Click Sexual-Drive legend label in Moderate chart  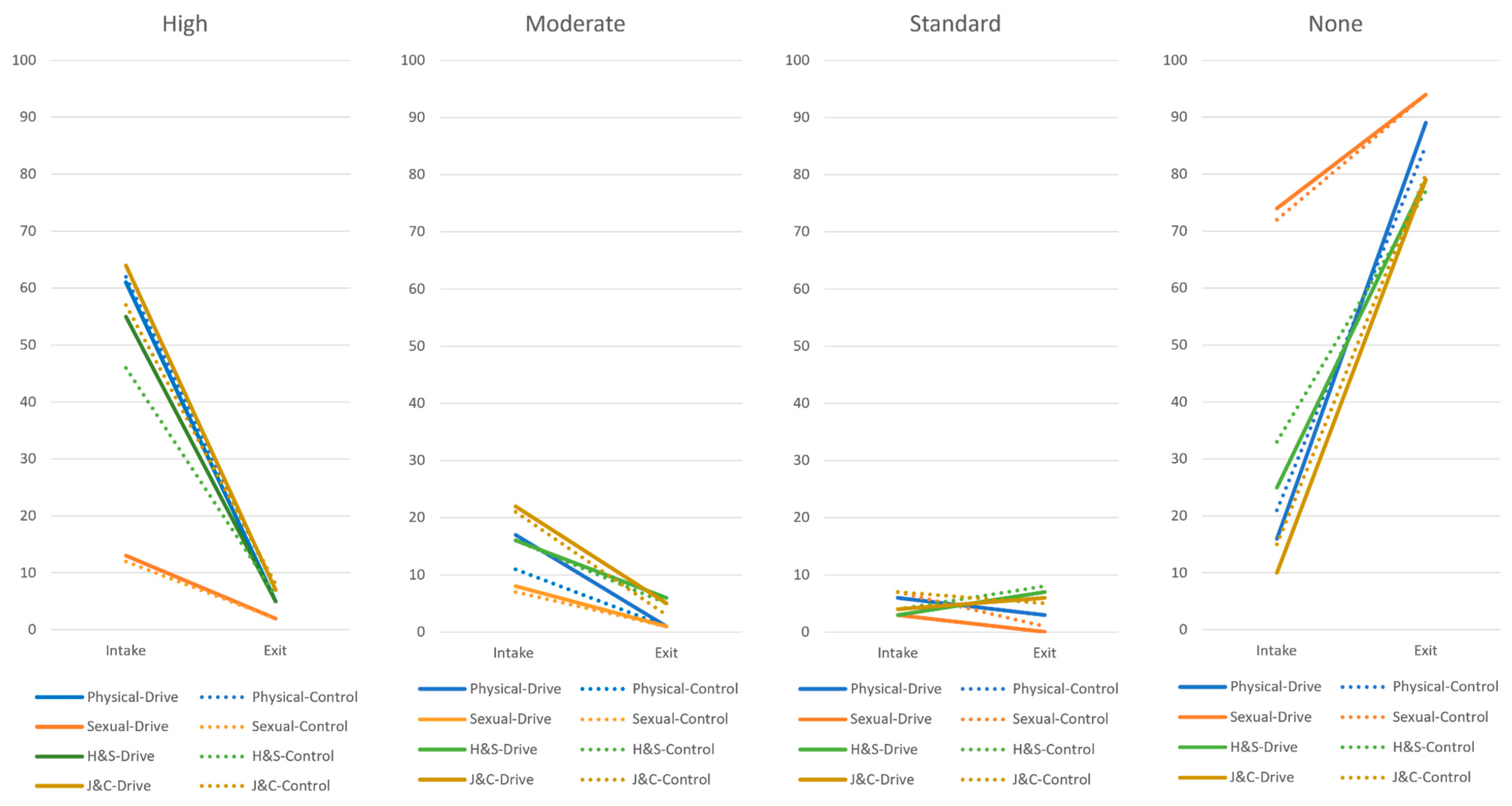(x=510, y=719)
